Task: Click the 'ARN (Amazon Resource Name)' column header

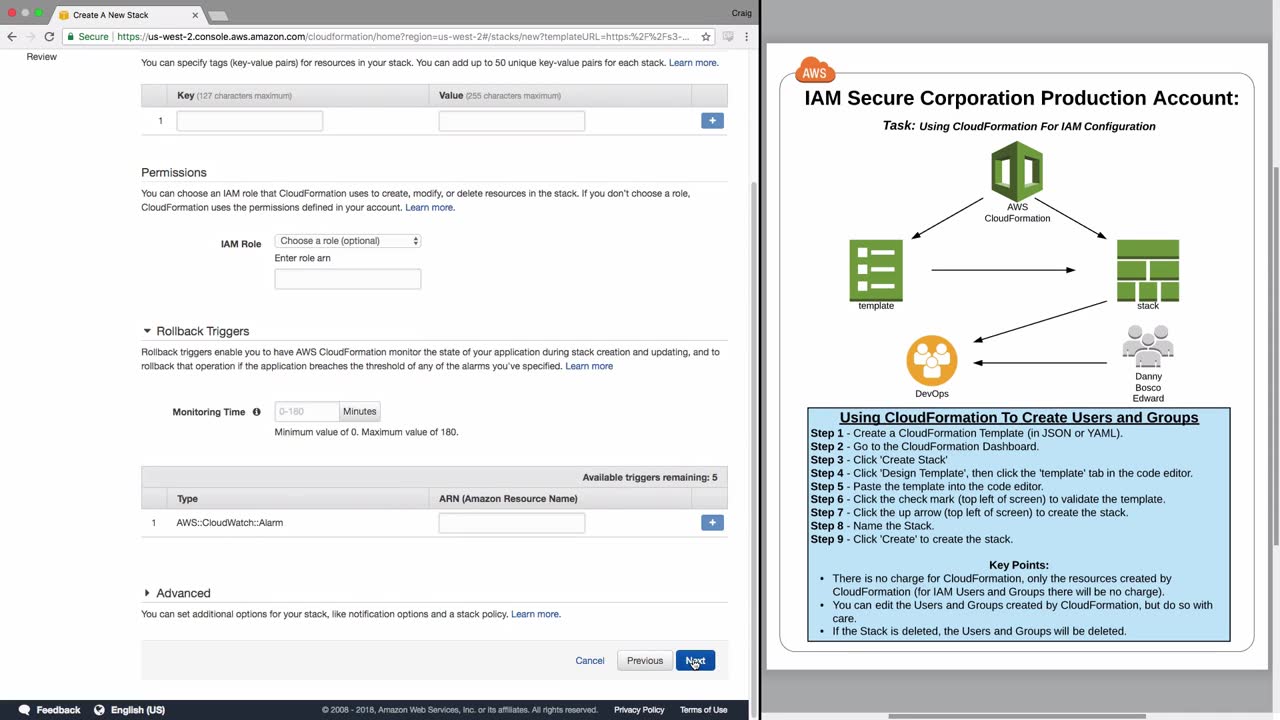Action: coord(508,499)
